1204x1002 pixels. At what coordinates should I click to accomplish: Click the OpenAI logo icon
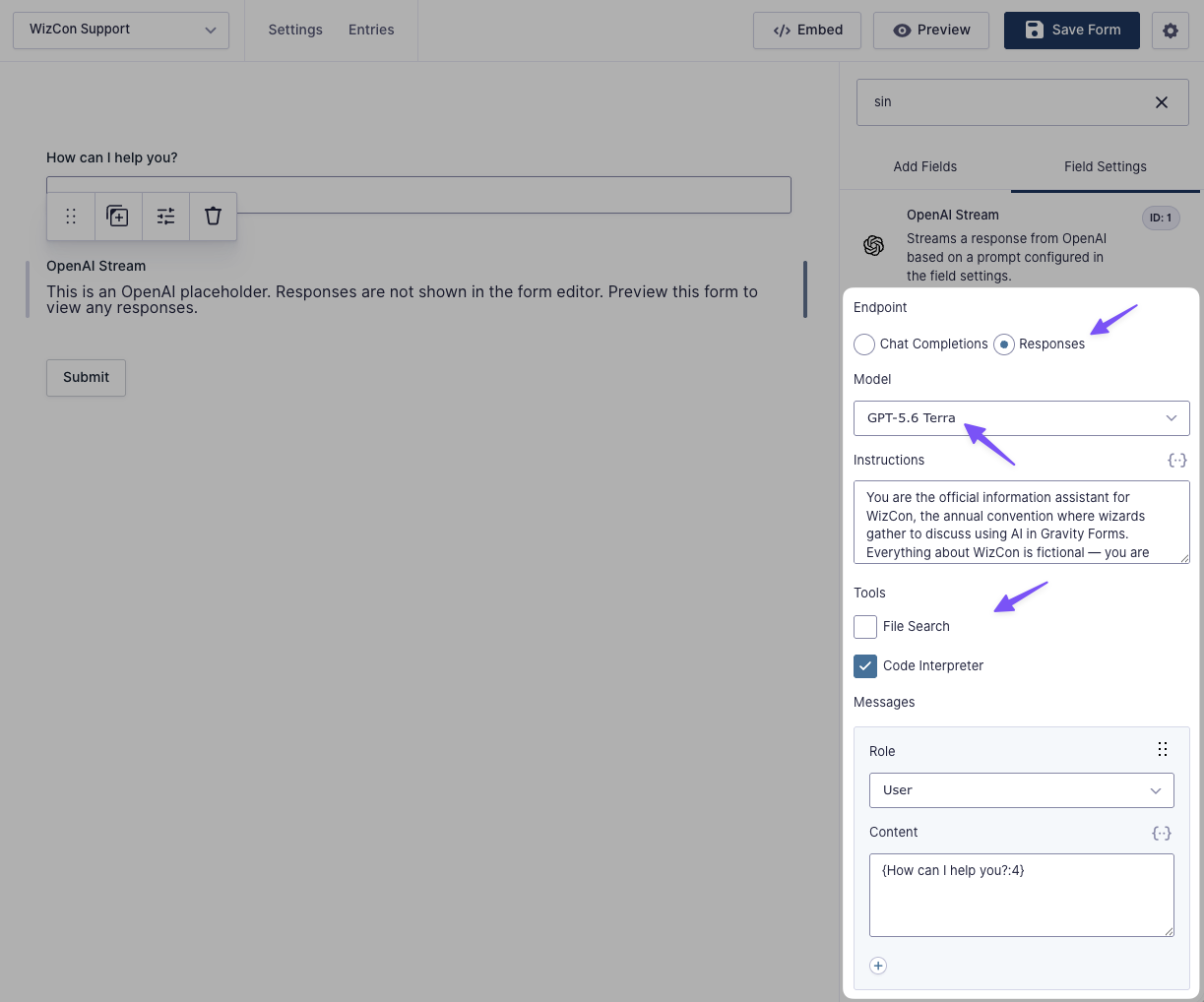(x=873, y=246)
